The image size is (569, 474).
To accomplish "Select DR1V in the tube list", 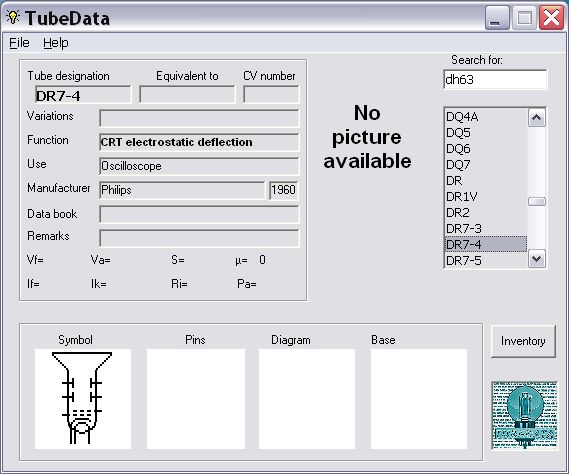I will (486, 197).
